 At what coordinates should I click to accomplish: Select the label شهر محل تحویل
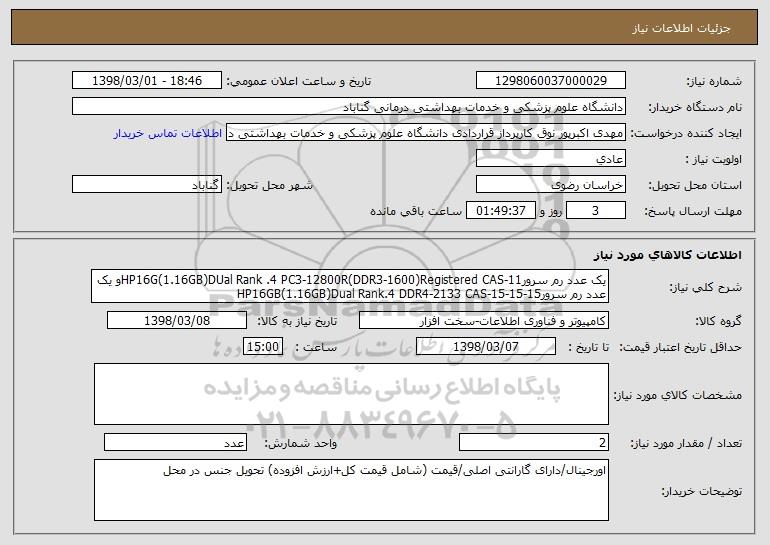click(270, 185)
